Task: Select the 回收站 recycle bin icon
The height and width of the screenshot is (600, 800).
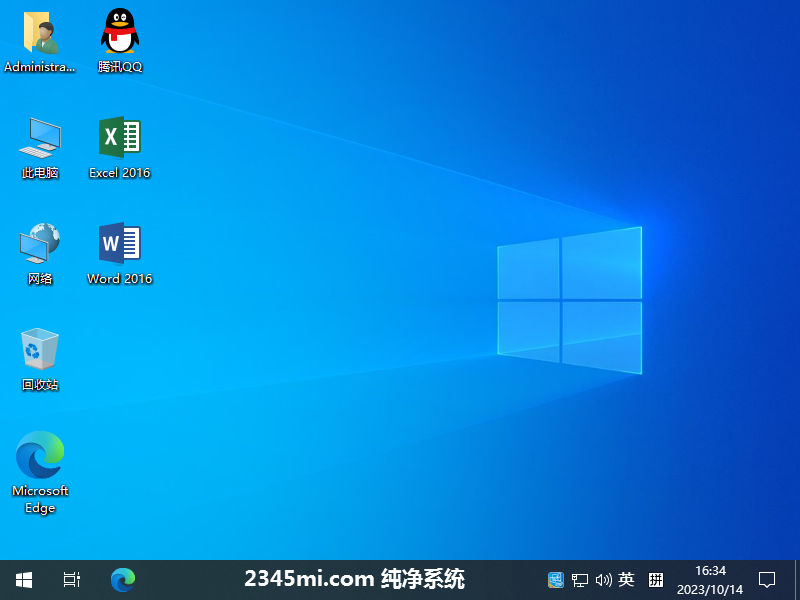Action: tap(40, 348)
